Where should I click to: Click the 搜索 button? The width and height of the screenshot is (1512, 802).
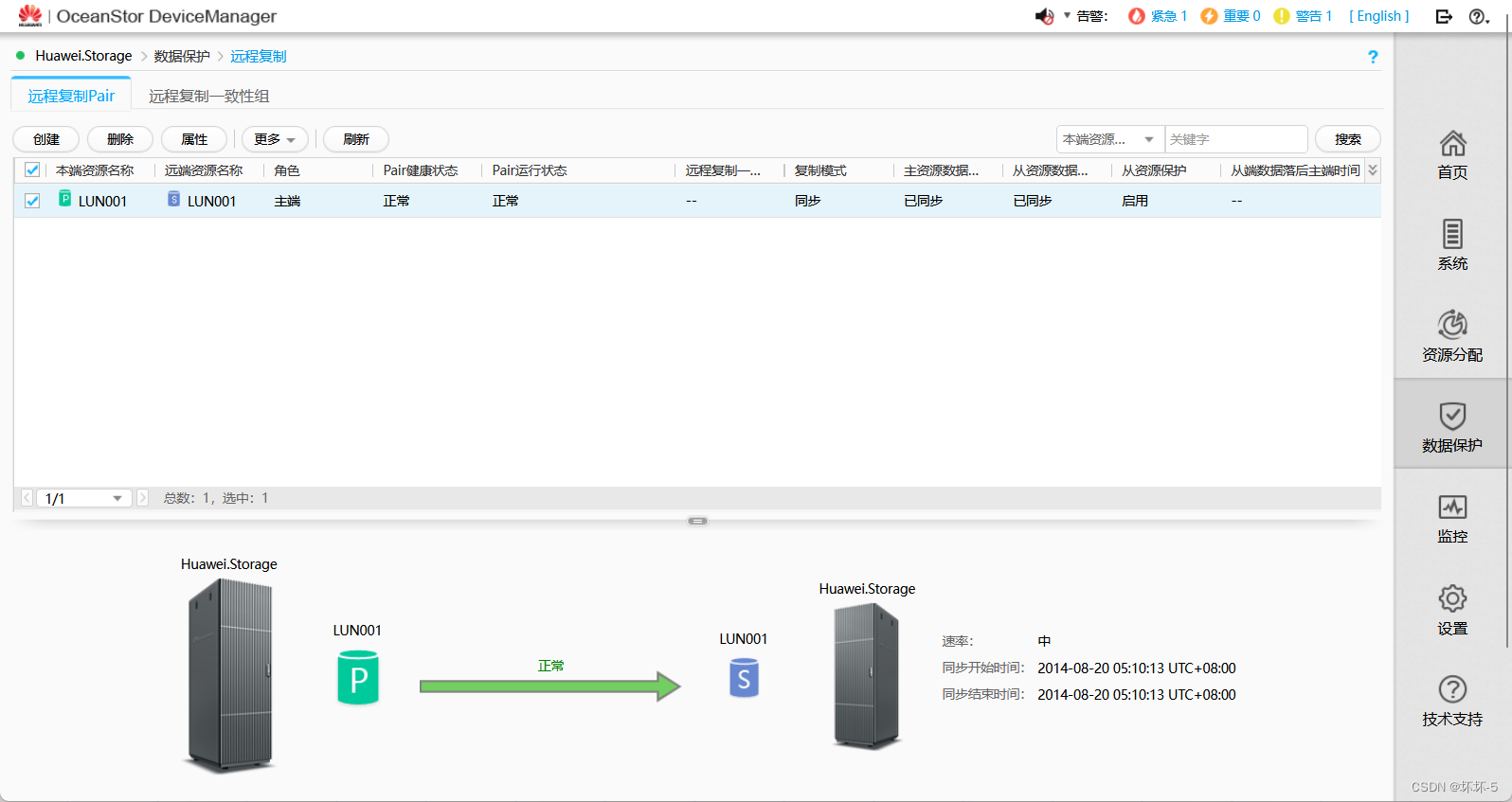(x=1348, y=139)
